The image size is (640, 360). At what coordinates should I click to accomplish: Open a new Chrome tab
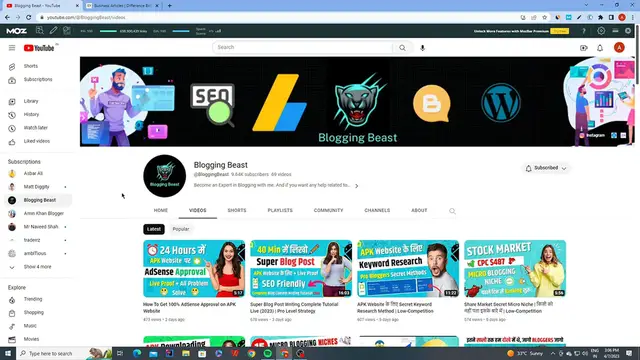click(x=169, y=6)
